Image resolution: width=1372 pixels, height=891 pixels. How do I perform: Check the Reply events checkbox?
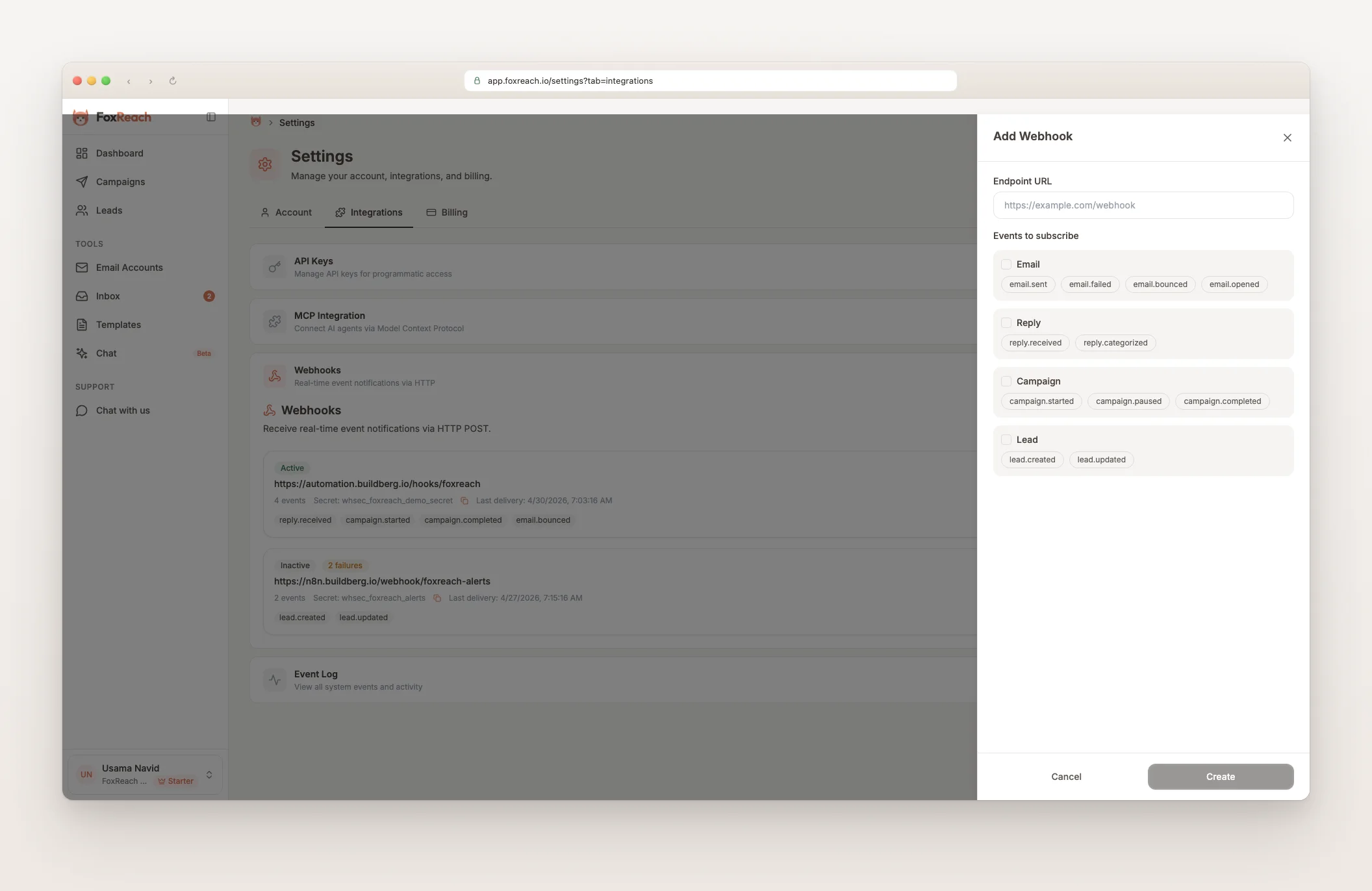1006,323
